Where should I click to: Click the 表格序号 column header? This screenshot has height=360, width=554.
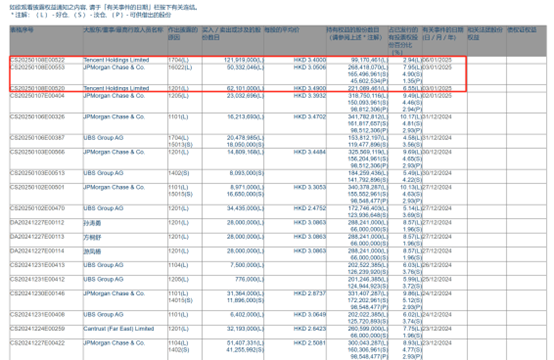[22, 30]
